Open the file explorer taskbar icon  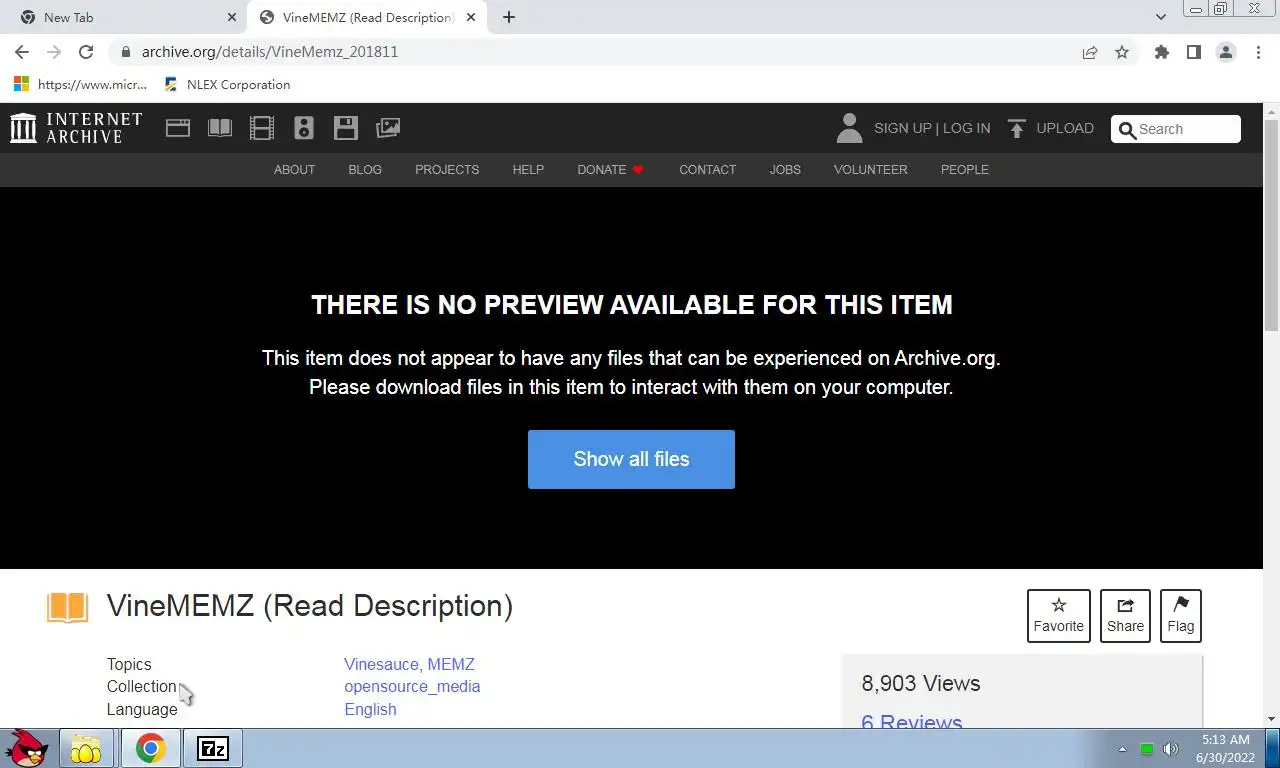pos(86,748)
